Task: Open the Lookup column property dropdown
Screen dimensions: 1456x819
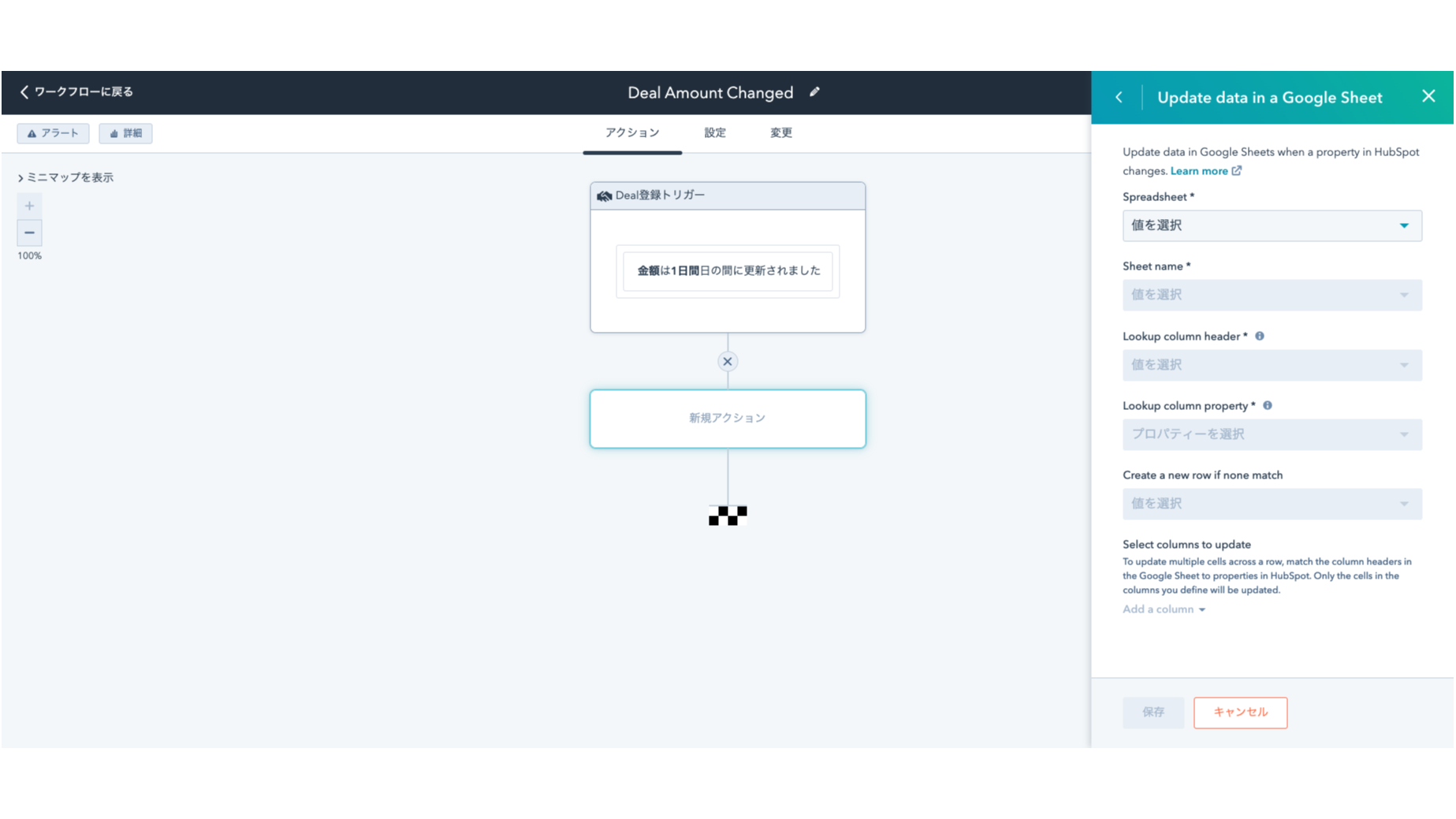Action: point(1272,434)
